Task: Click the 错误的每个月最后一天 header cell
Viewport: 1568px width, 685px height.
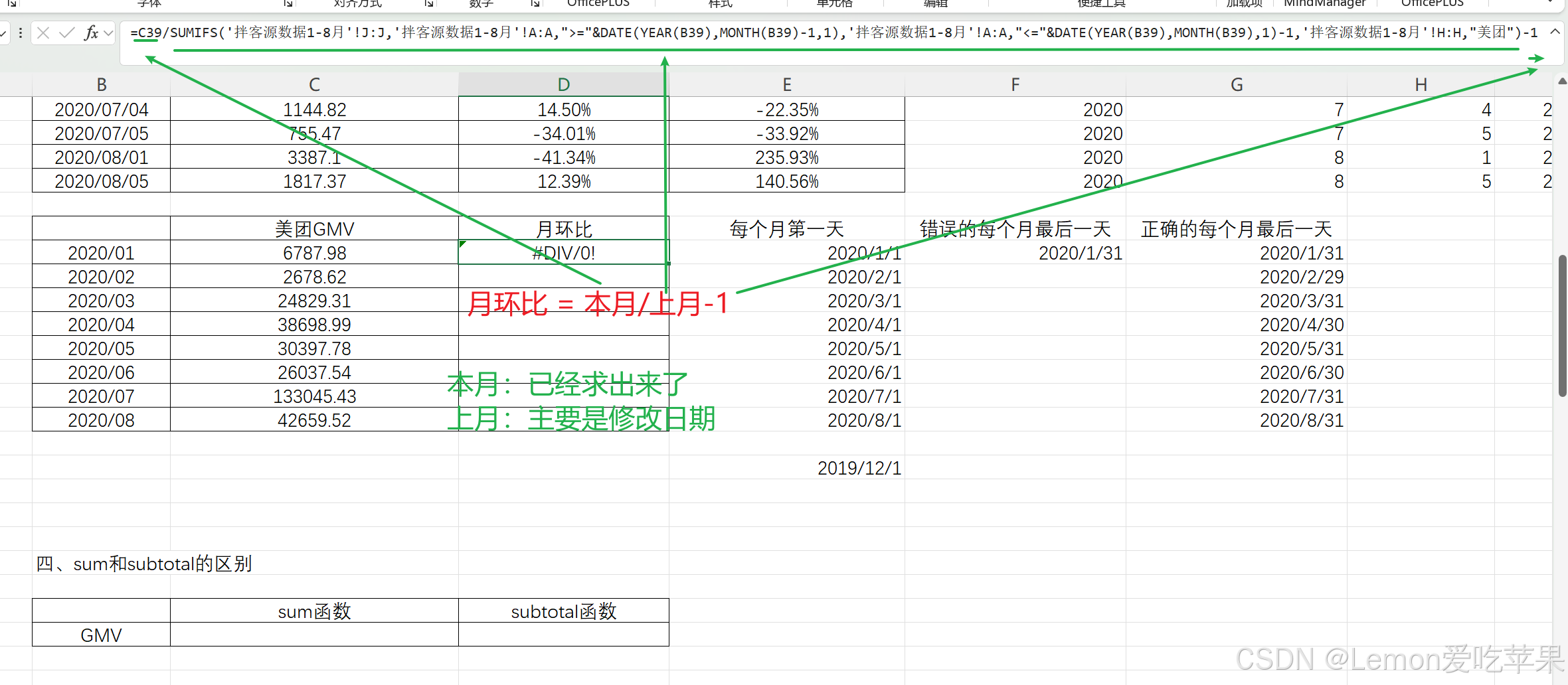Action: (1015, 228)
